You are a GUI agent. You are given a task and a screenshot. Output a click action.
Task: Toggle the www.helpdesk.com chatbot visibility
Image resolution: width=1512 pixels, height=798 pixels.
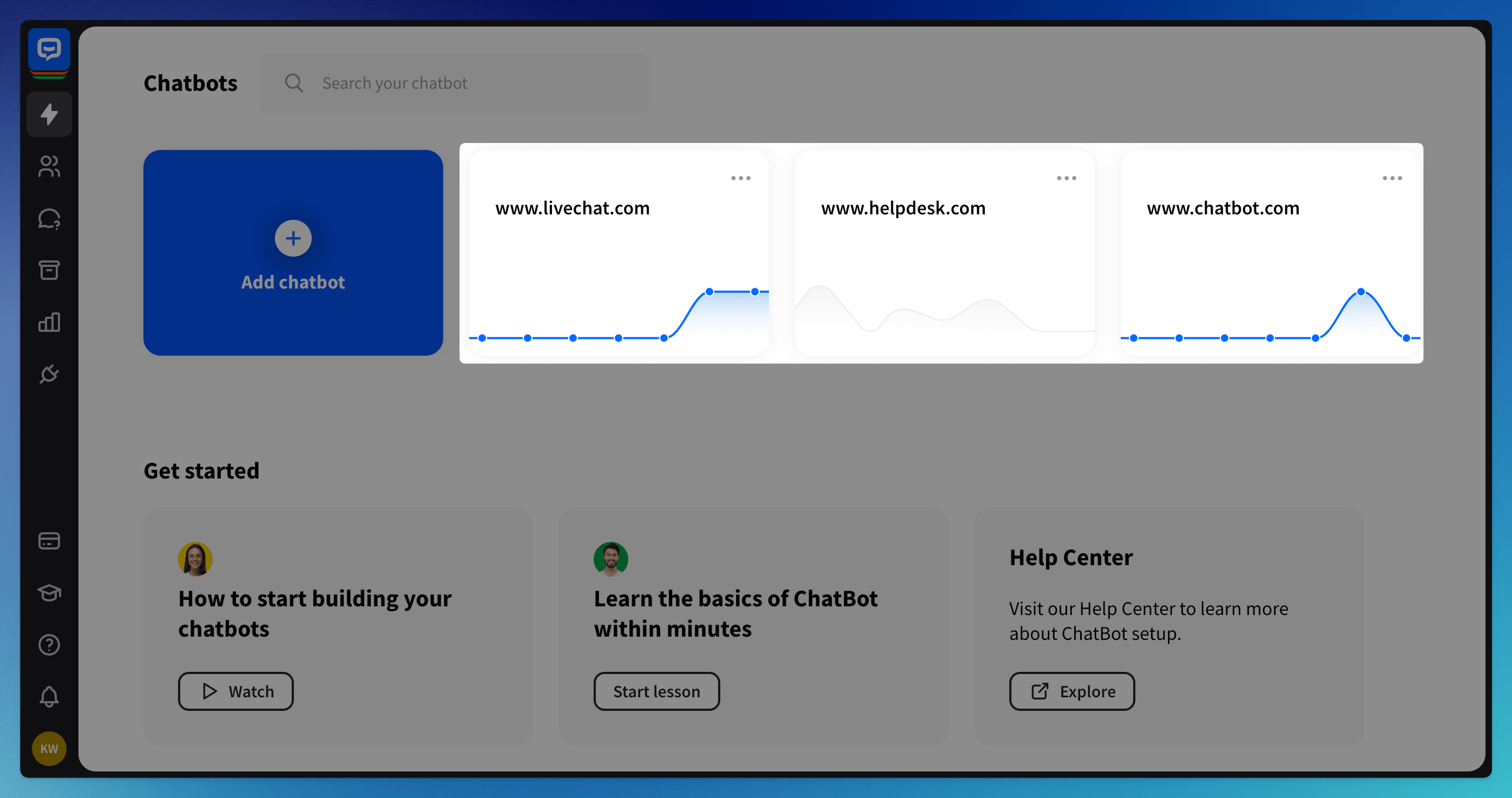[x=1066, y=178]
